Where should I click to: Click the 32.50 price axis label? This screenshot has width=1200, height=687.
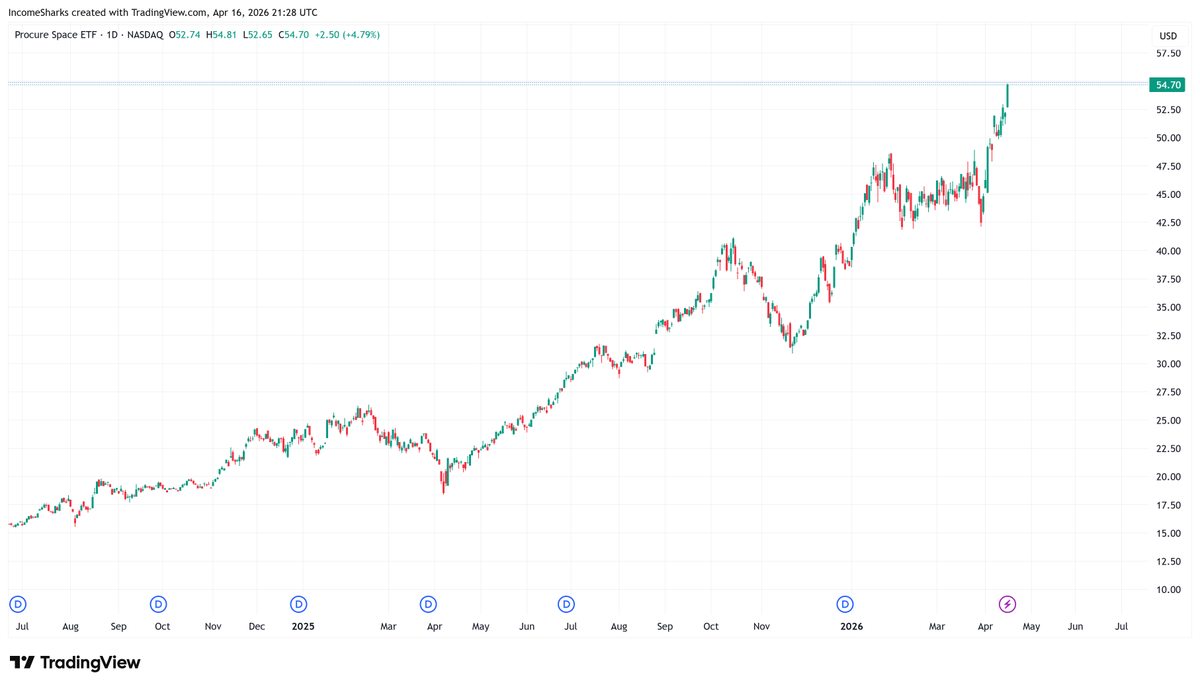pos(1169,336)
